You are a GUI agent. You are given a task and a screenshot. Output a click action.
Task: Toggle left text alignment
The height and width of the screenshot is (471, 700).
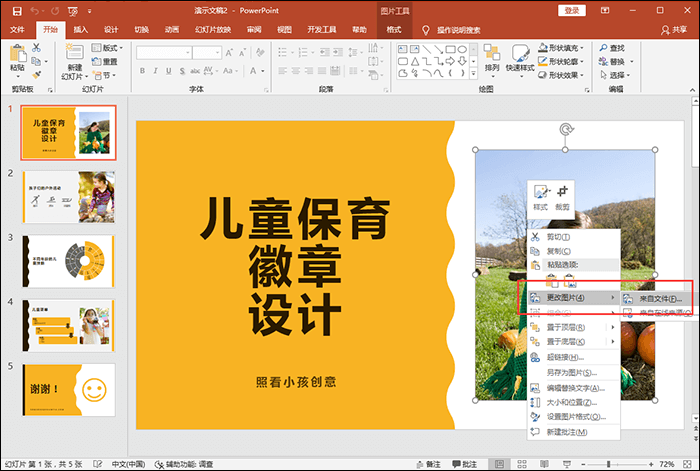[x=282, y=71]
